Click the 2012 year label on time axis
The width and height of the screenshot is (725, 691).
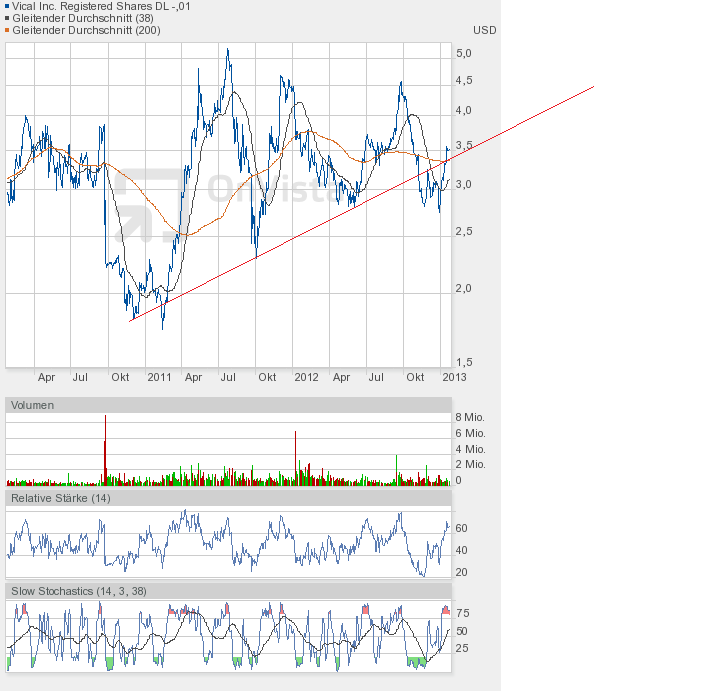tap(306, 377)
